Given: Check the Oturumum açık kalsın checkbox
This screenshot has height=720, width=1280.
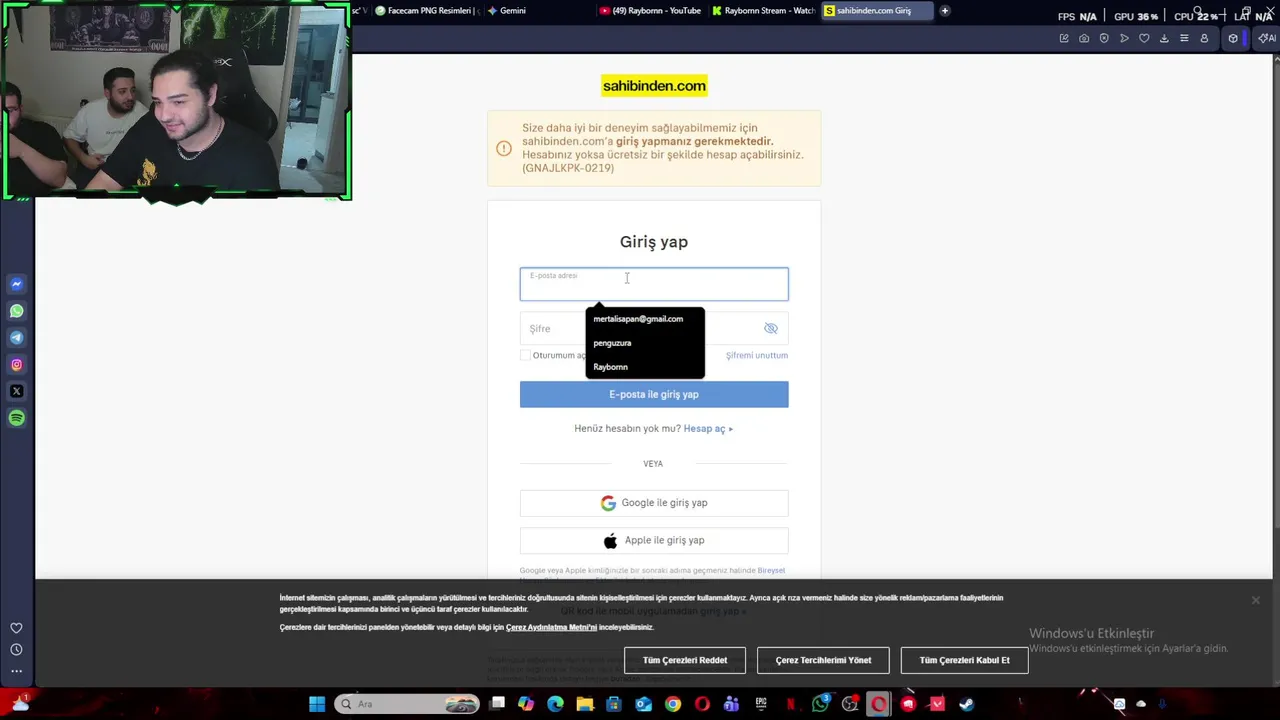Looking at the screenshot, I should (x=525, y=355).
